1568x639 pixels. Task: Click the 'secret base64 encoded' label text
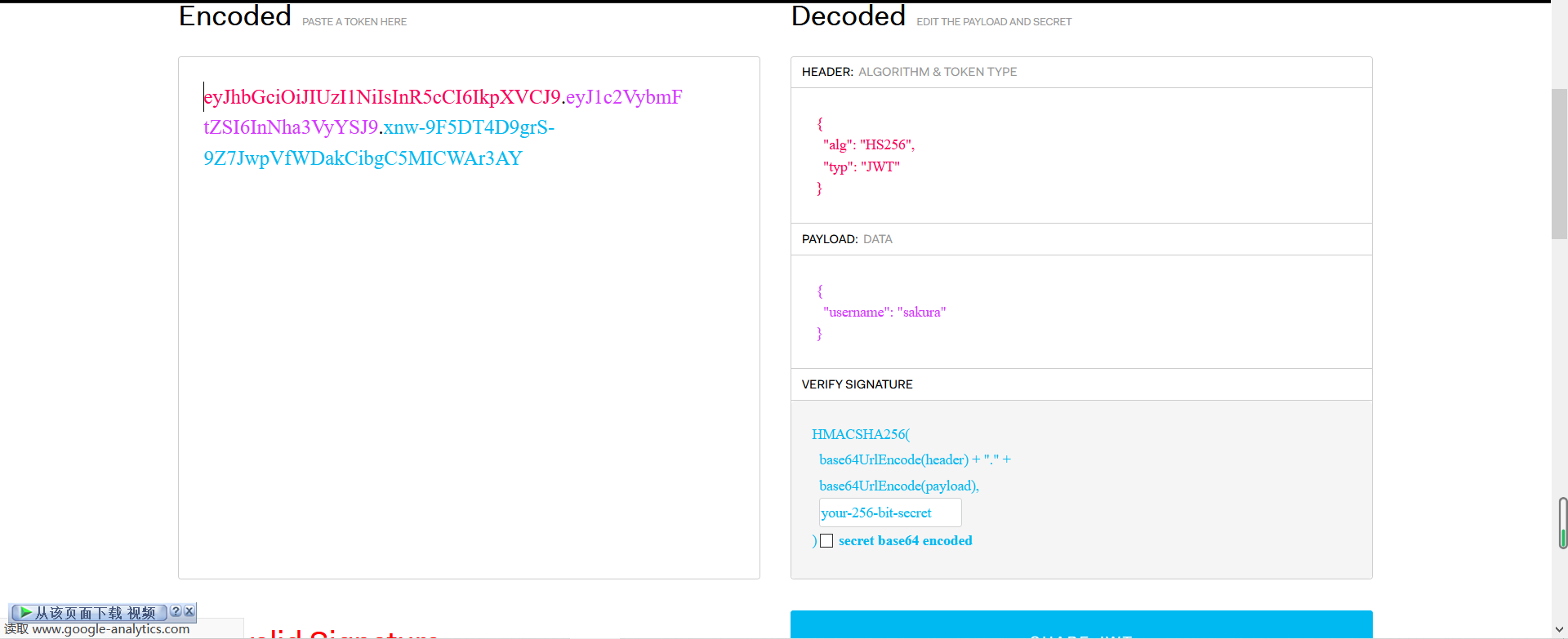click(x=906, y=540)
